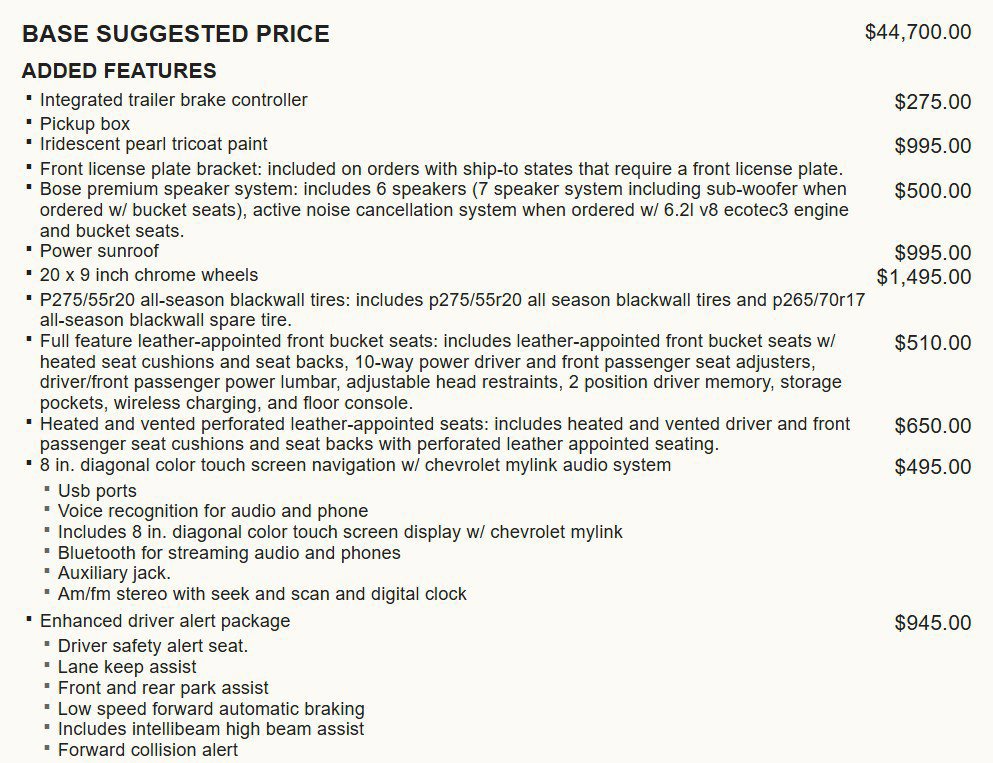Select the Lane keep assist sub-item
This screenshot has width=993, height=763.
127,667
